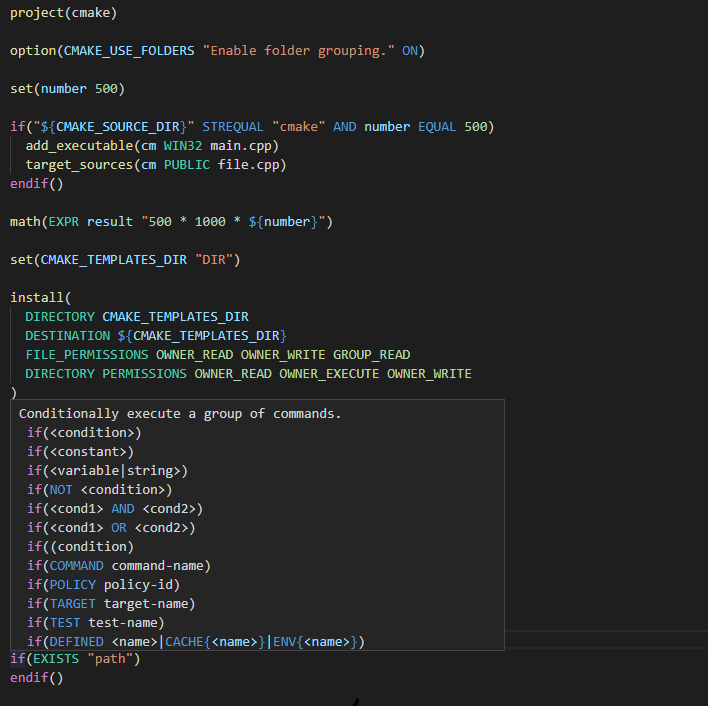708x706 pixels.
Task: Click the add_executable command
Action: pos(79,145)
